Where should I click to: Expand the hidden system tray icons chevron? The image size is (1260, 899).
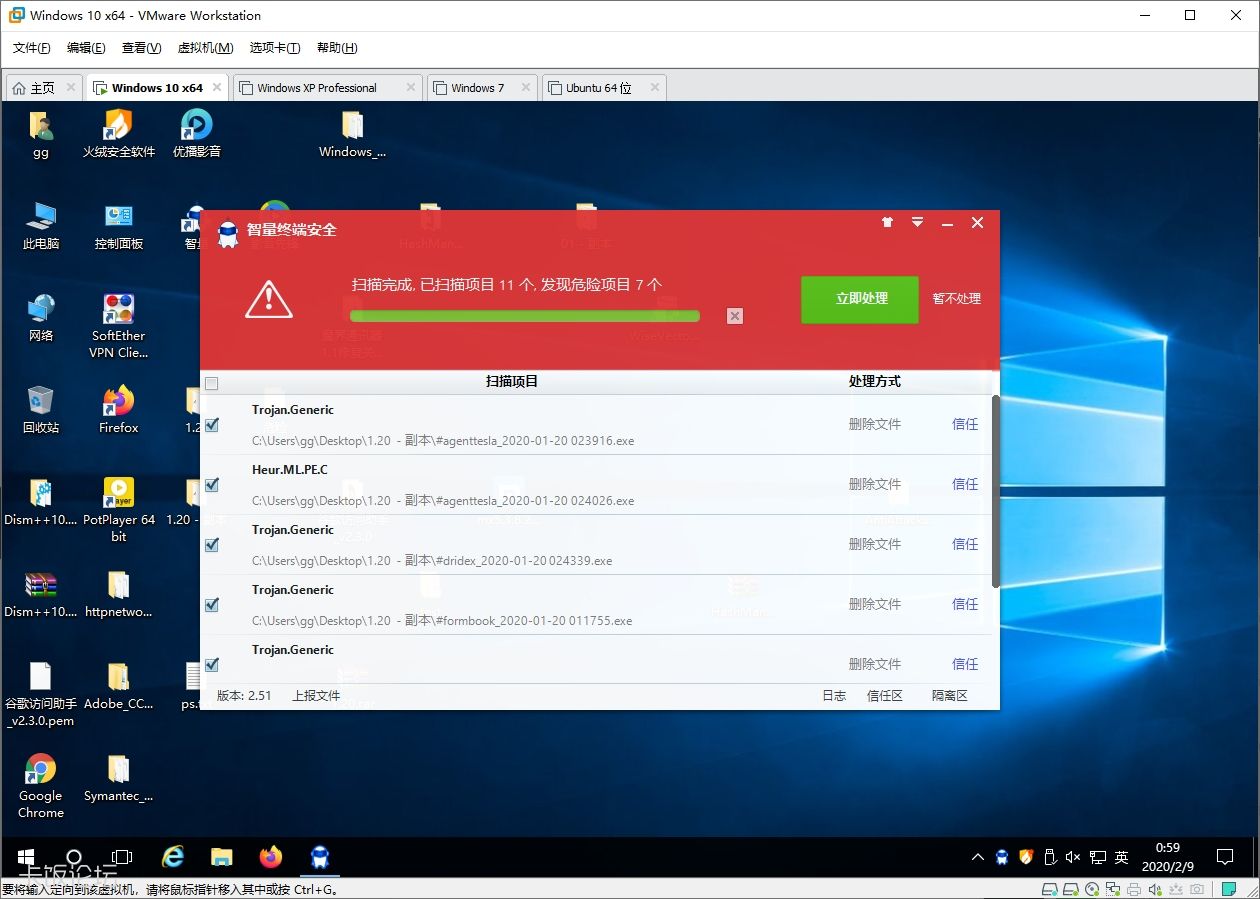[978, 857]
